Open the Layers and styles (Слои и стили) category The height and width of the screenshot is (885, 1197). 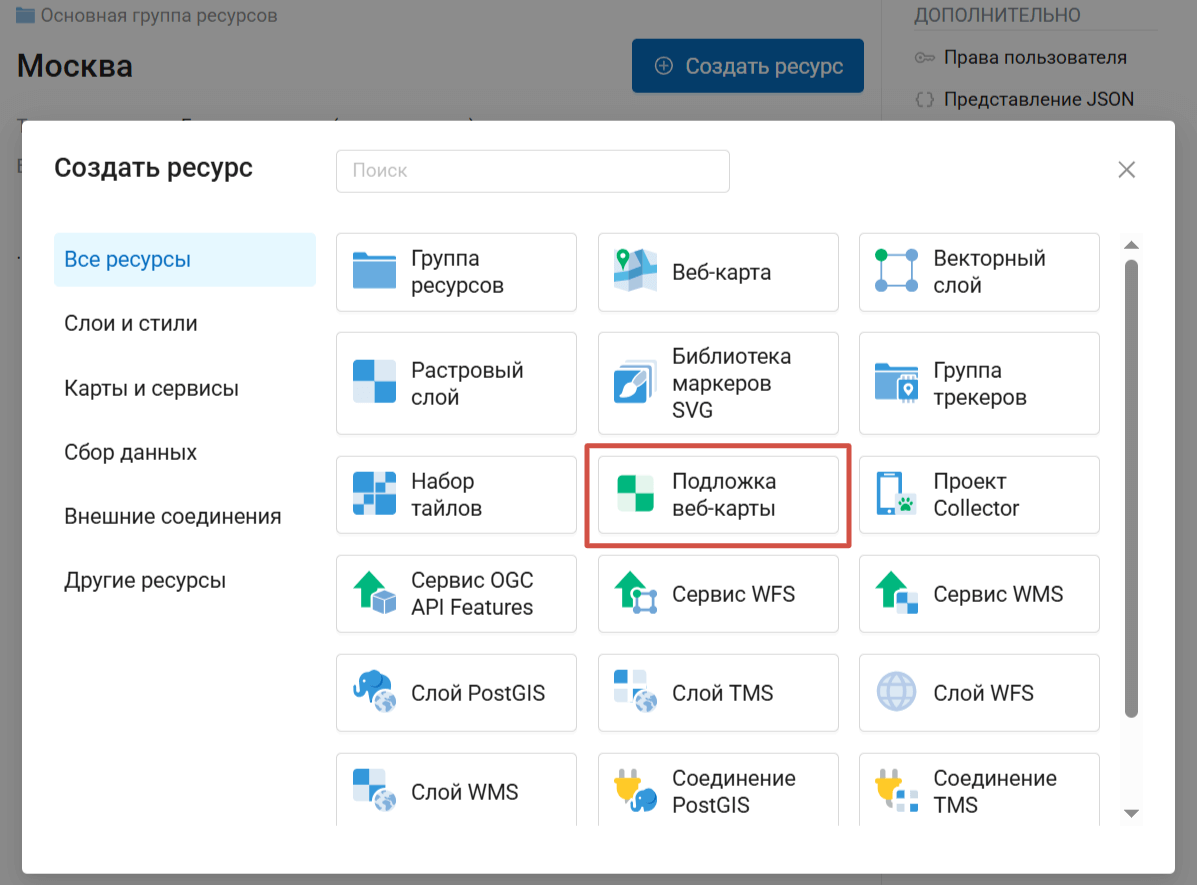click(x=131, y=324)
